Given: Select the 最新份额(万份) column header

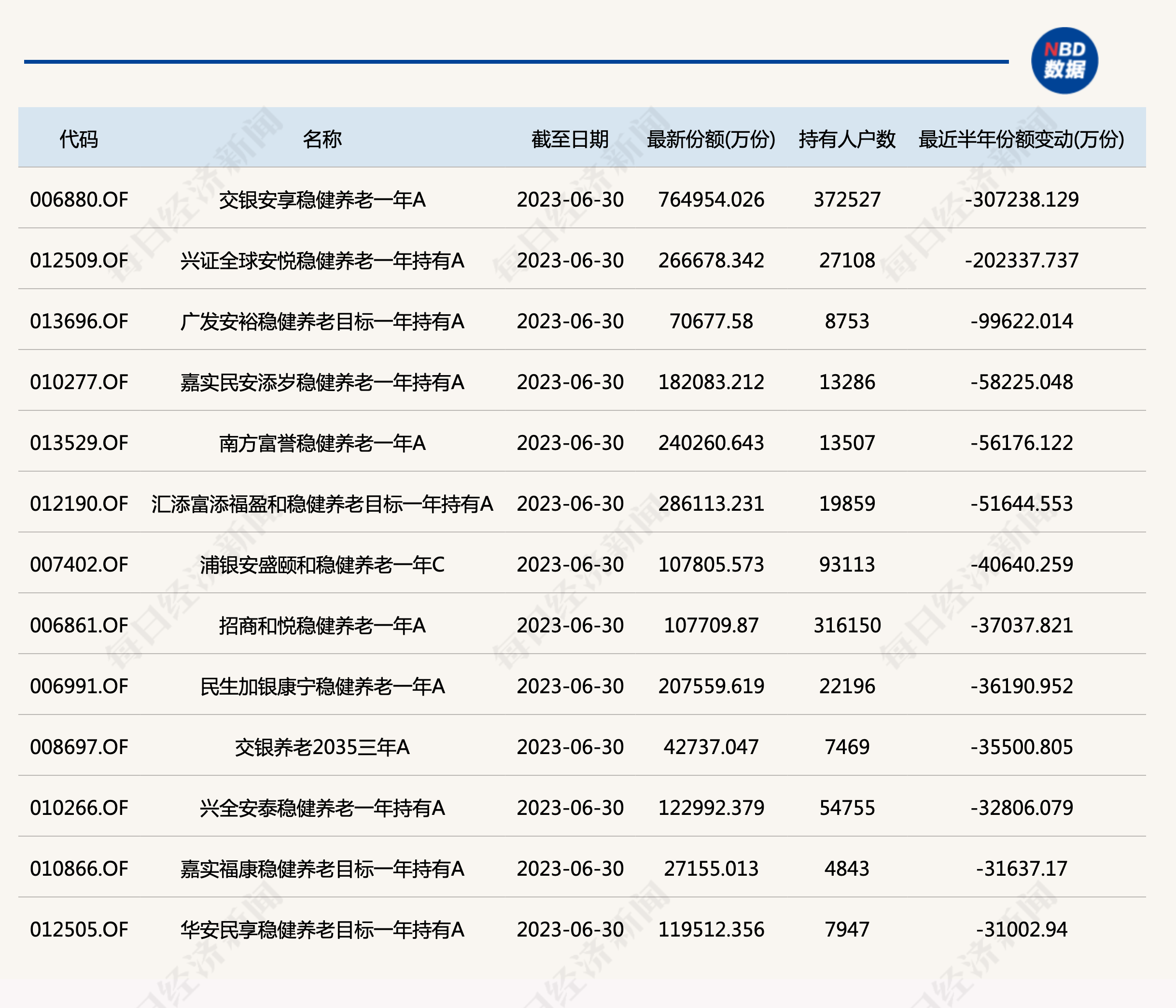Looking at the screenshot, I should point(711,139).
